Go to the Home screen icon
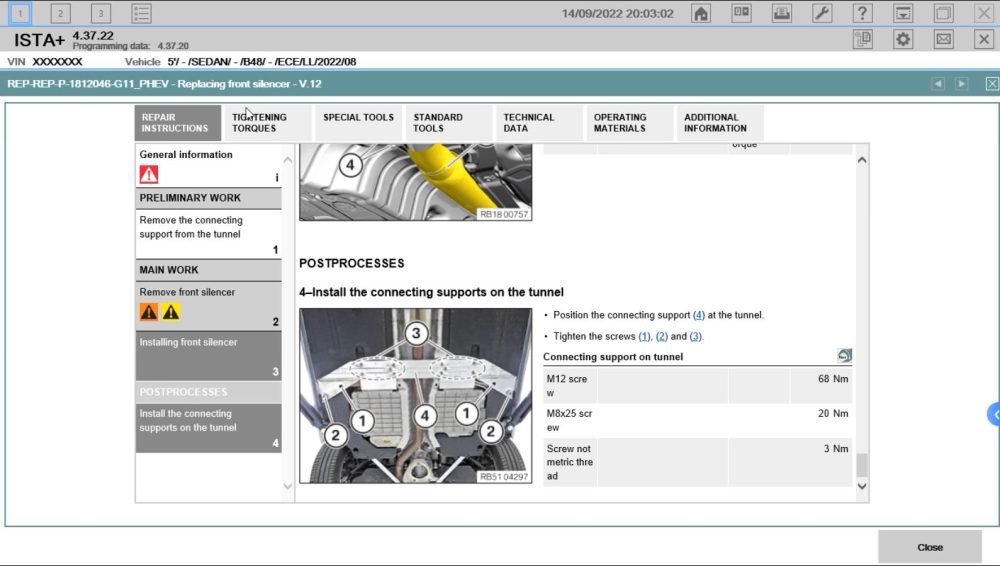This screenshot has width=1000, height=566. [x=701, y=13]
